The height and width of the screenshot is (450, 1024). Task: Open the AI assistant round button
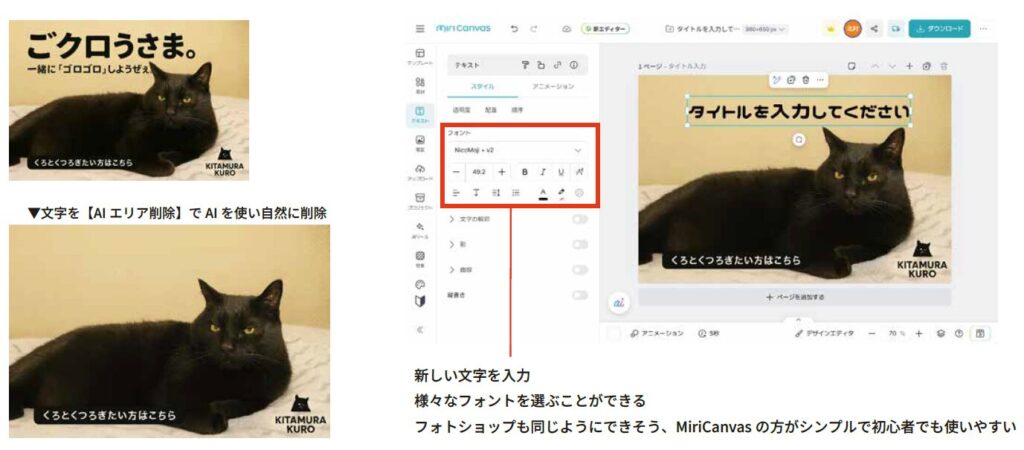tap(620, 300)
